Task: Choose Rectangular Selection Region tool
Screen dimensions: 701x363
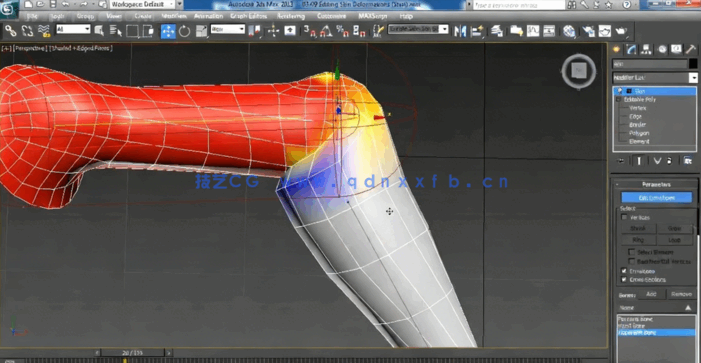Action: [x=132, y=30]
